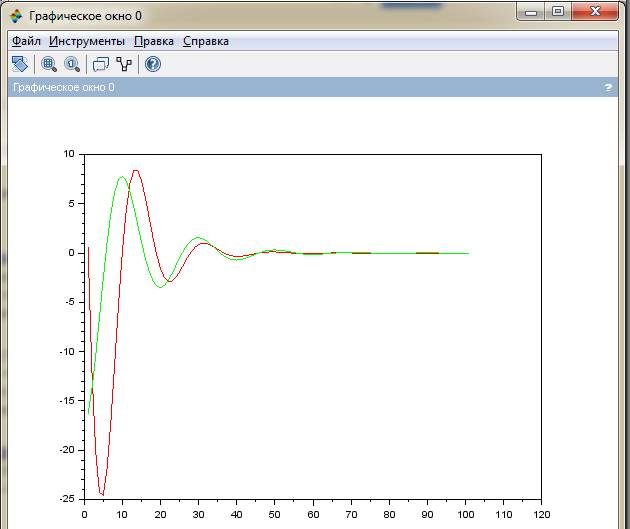
Task: Click the y-axis label -25
Action: (67, 498)
